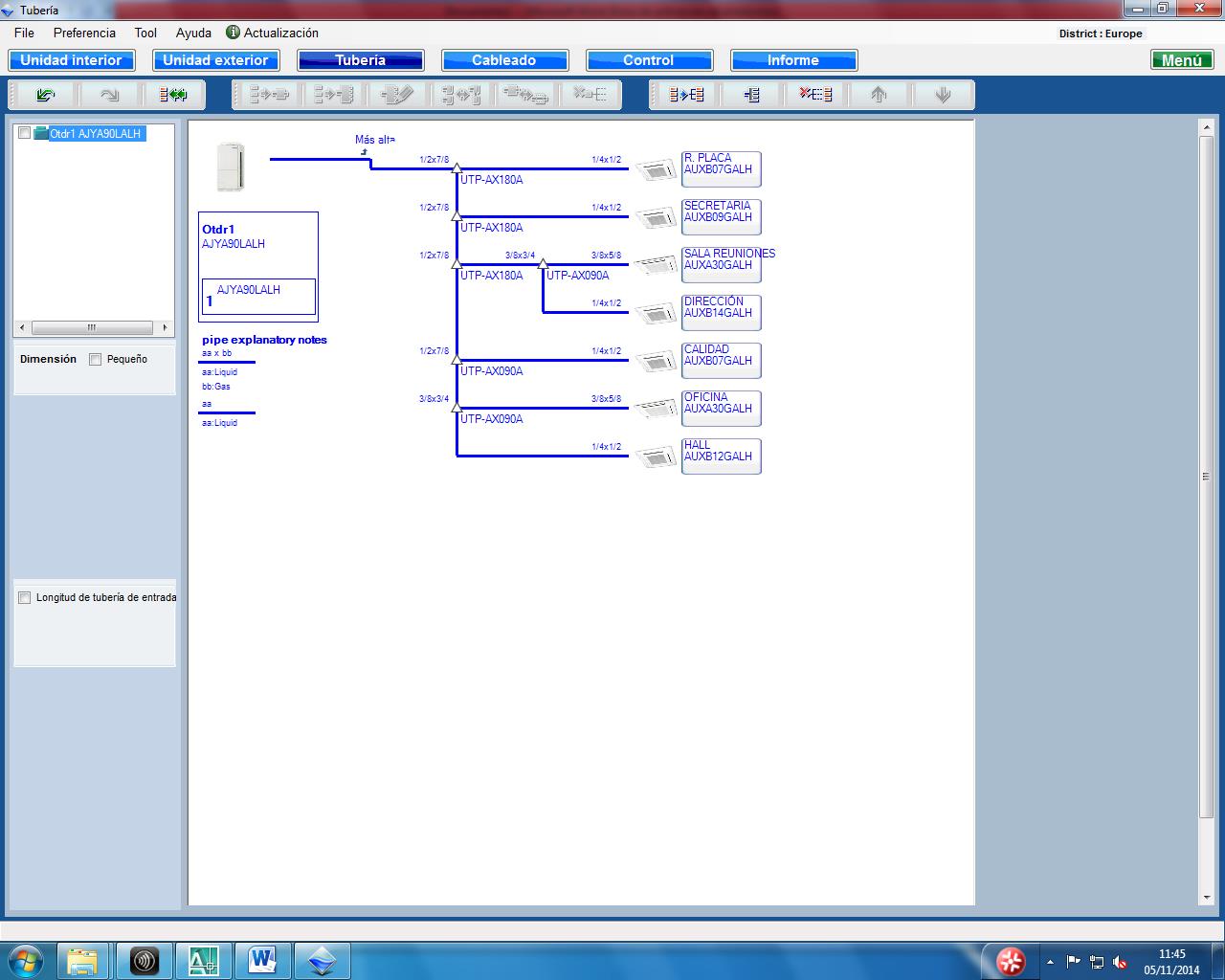Open the Ayuda menu
Screen dimensions: 1225x980
193,33
